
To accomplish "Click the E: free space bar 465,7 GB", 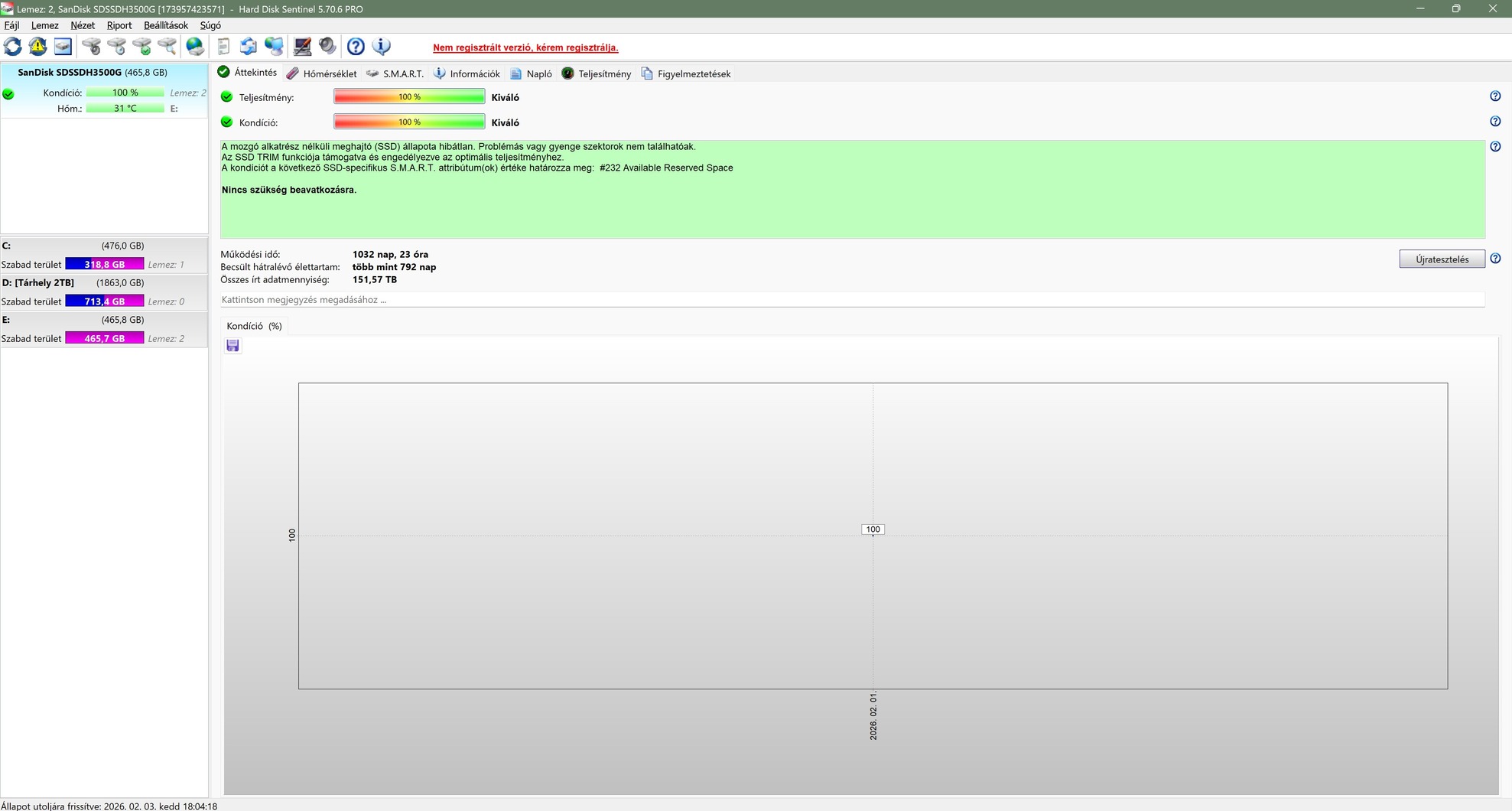I will (105, 338).
